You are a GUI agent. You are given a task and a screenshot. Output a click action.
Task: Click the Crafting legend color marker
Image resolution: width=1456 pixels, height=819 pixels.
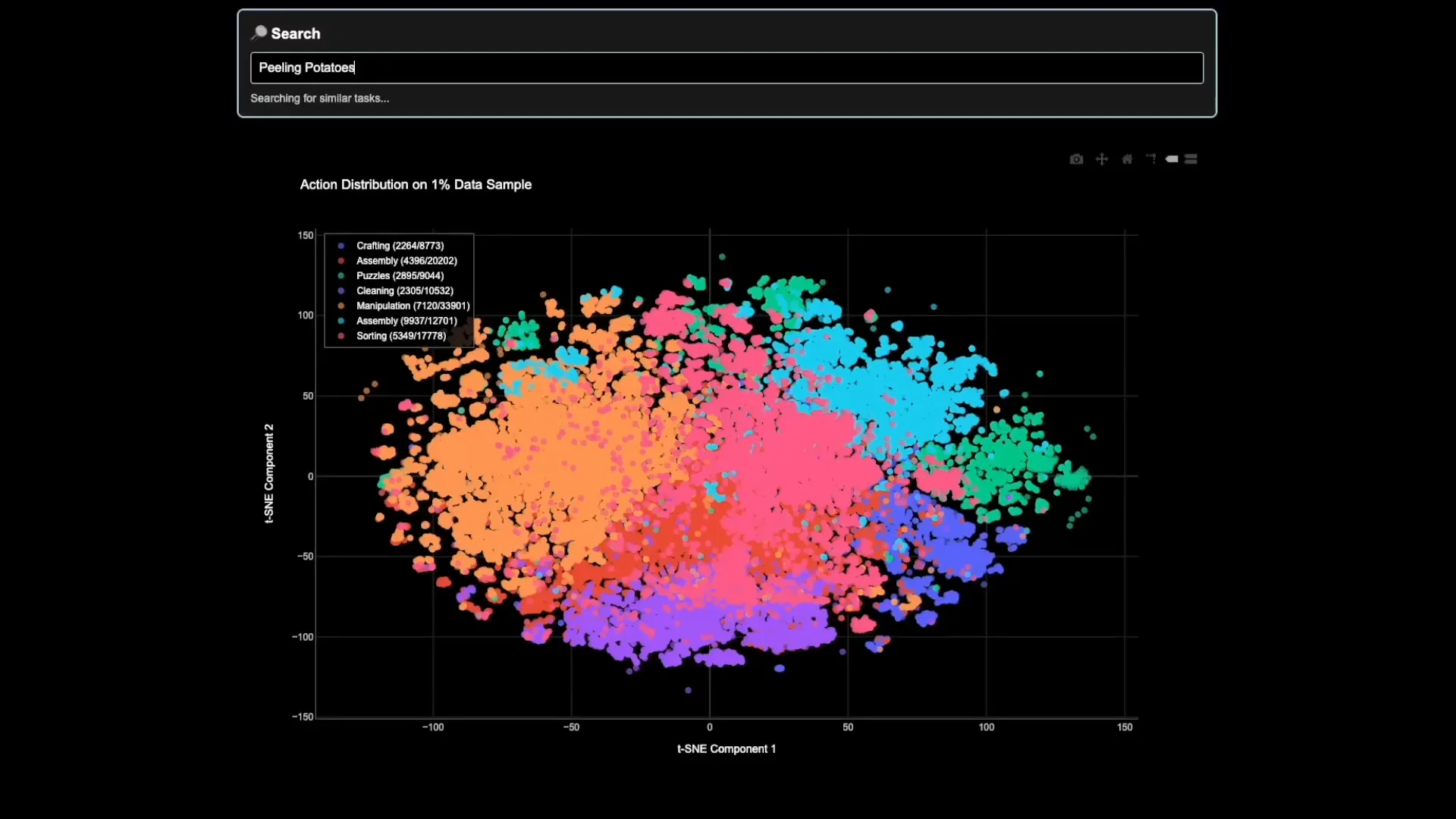click(x=343, y=245)
